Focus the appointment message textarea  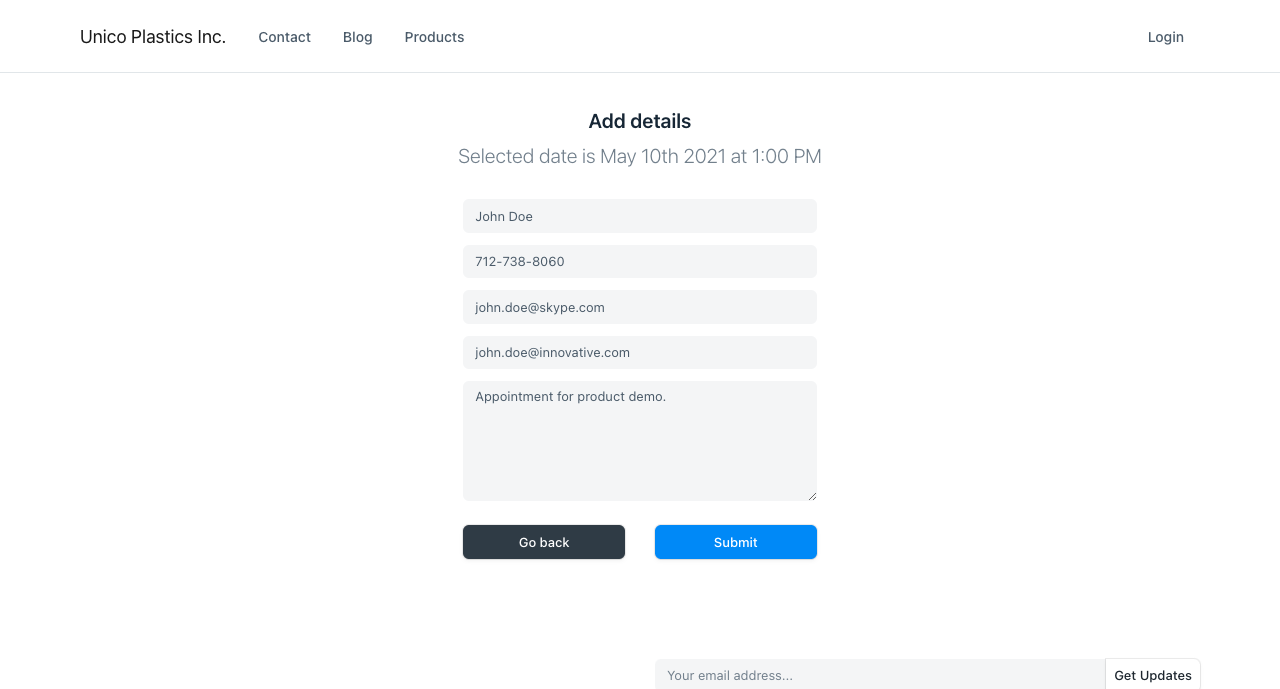[640, 450]
